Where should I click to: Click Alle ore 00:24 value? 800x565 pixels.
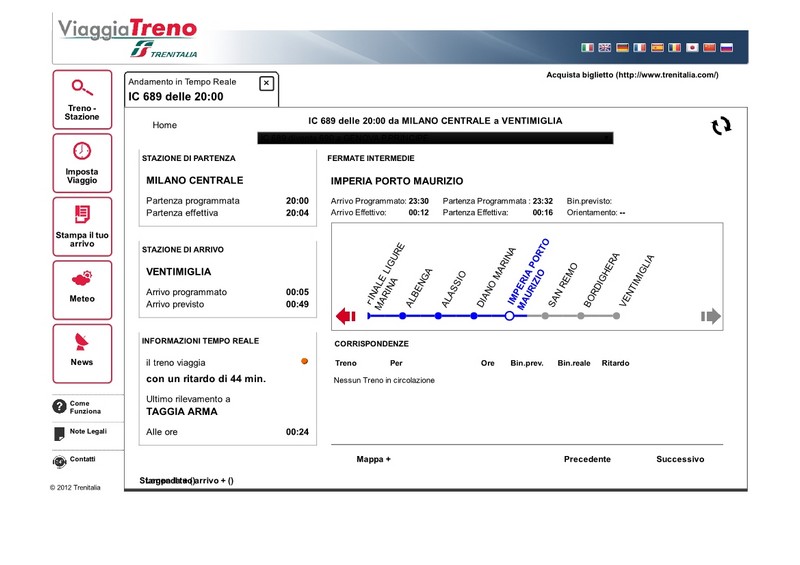[x=297, y=432]
